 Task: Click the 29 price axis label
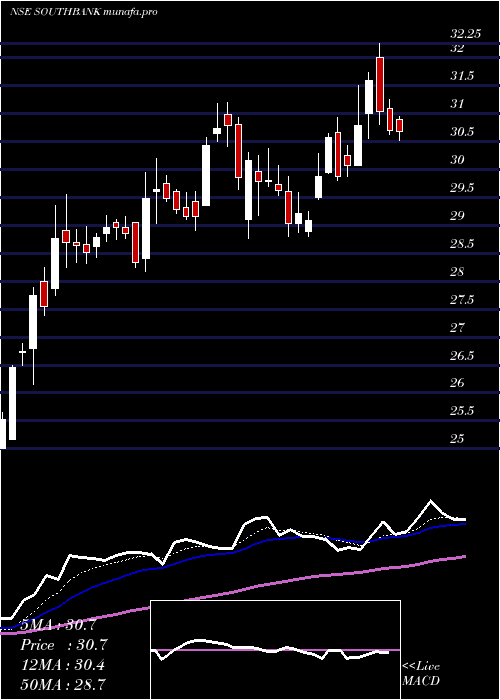(x=456, y=216)
